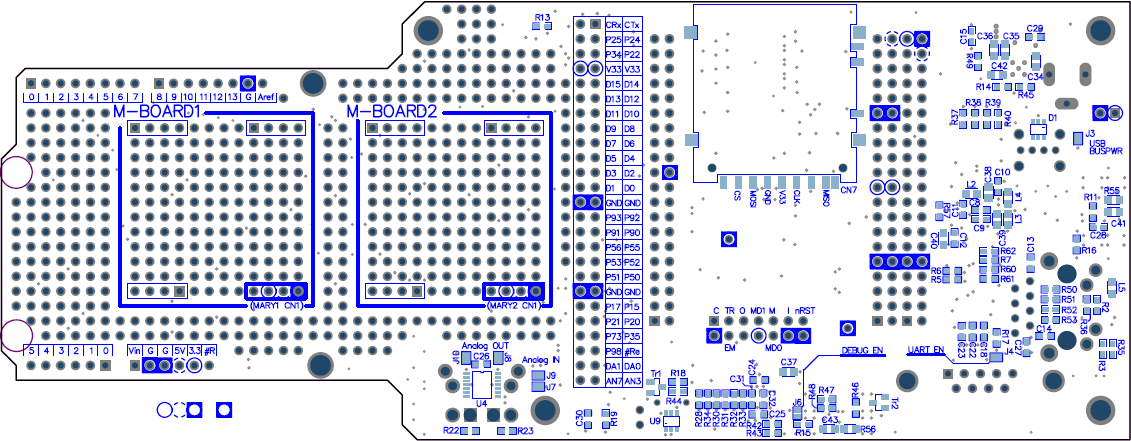
Task: Click the M-BOARD2 silkscreen label
Action: (x=392, y=112)
